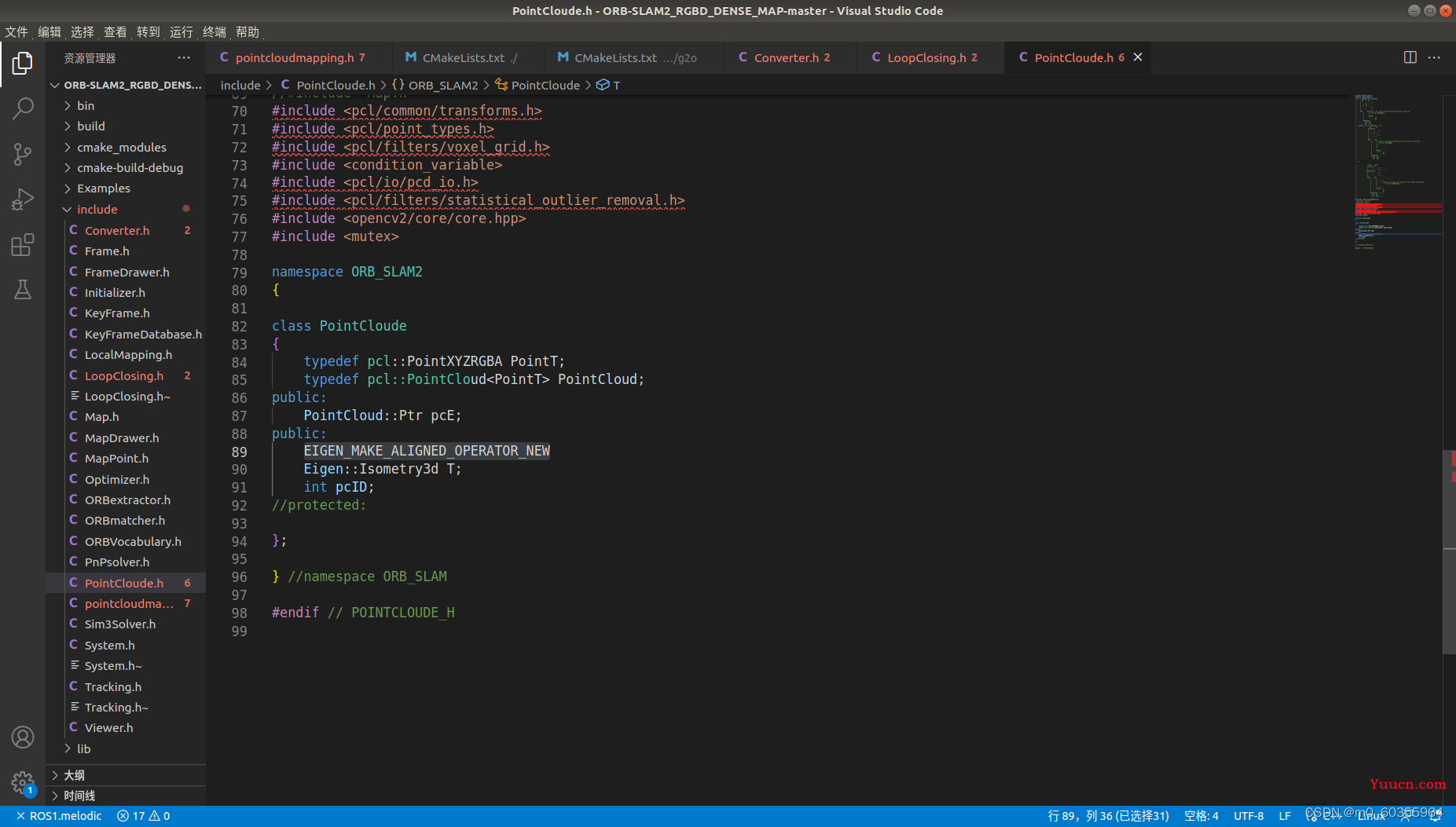Expand the cmake_modules folder
The image size is (1456, 827).
pos(126,148)
